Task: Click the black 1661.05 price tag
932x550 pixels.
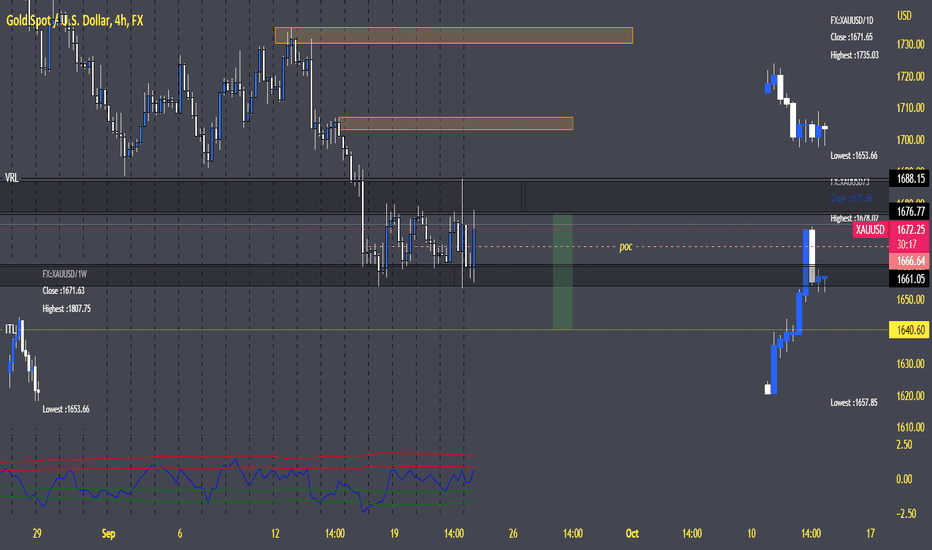Action: (x=909, y=279)
